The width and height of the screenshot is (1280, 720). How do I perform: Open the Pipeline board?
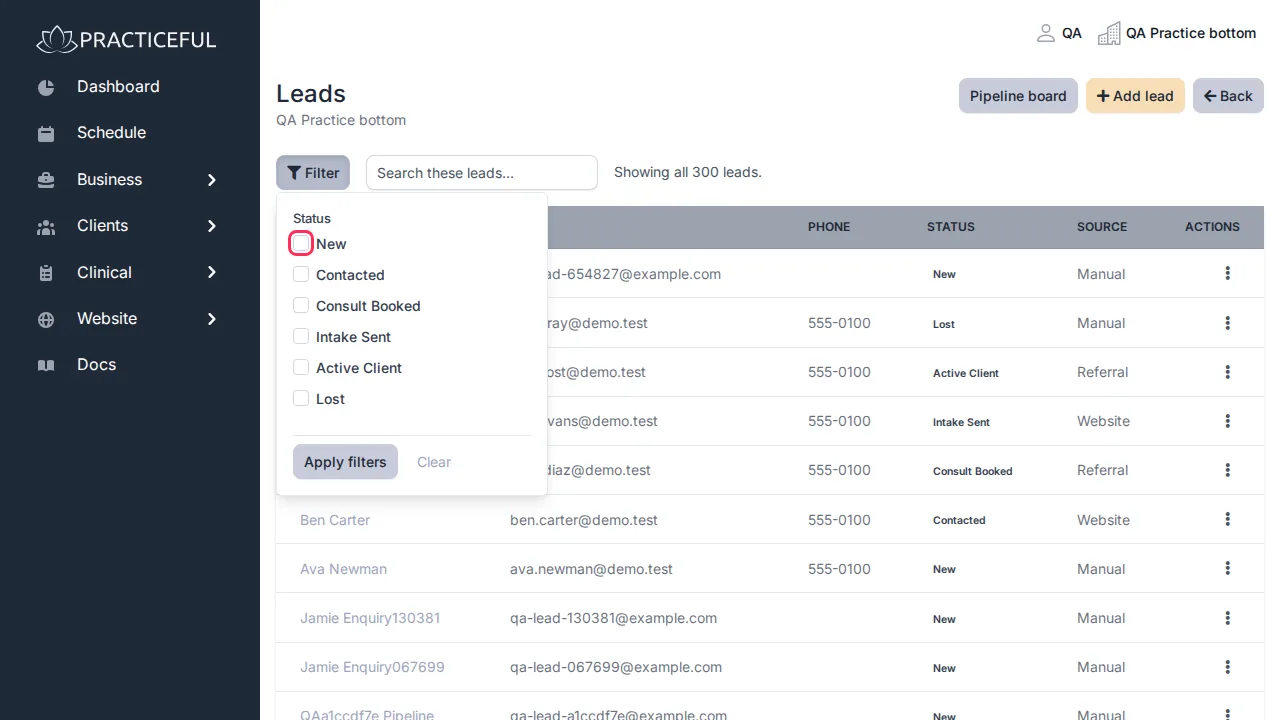click(1018, 96)
